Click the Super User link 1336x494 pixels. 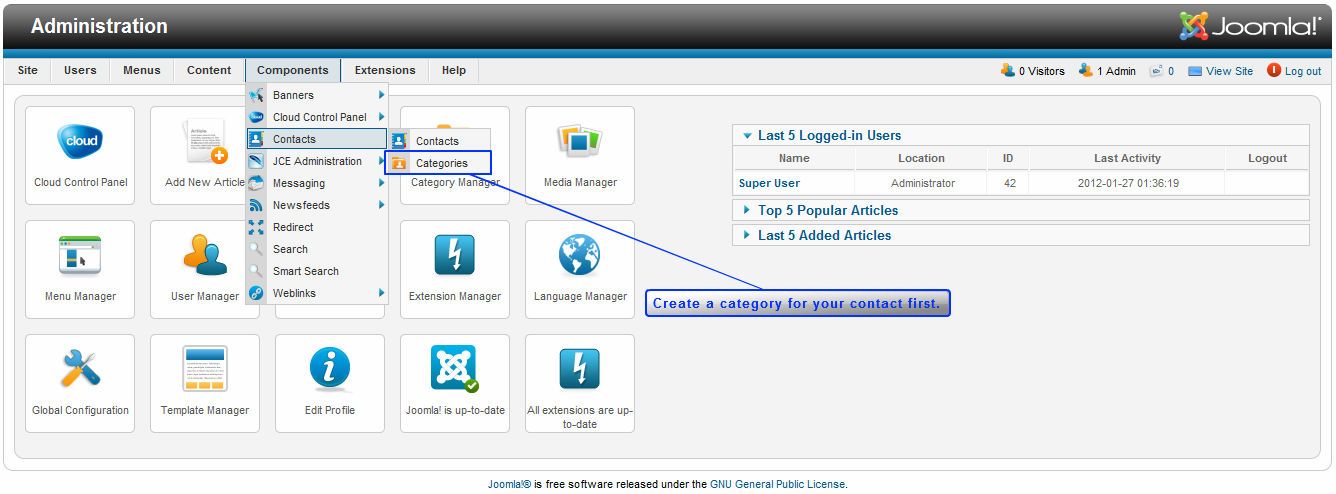click(x=769, y=183)
